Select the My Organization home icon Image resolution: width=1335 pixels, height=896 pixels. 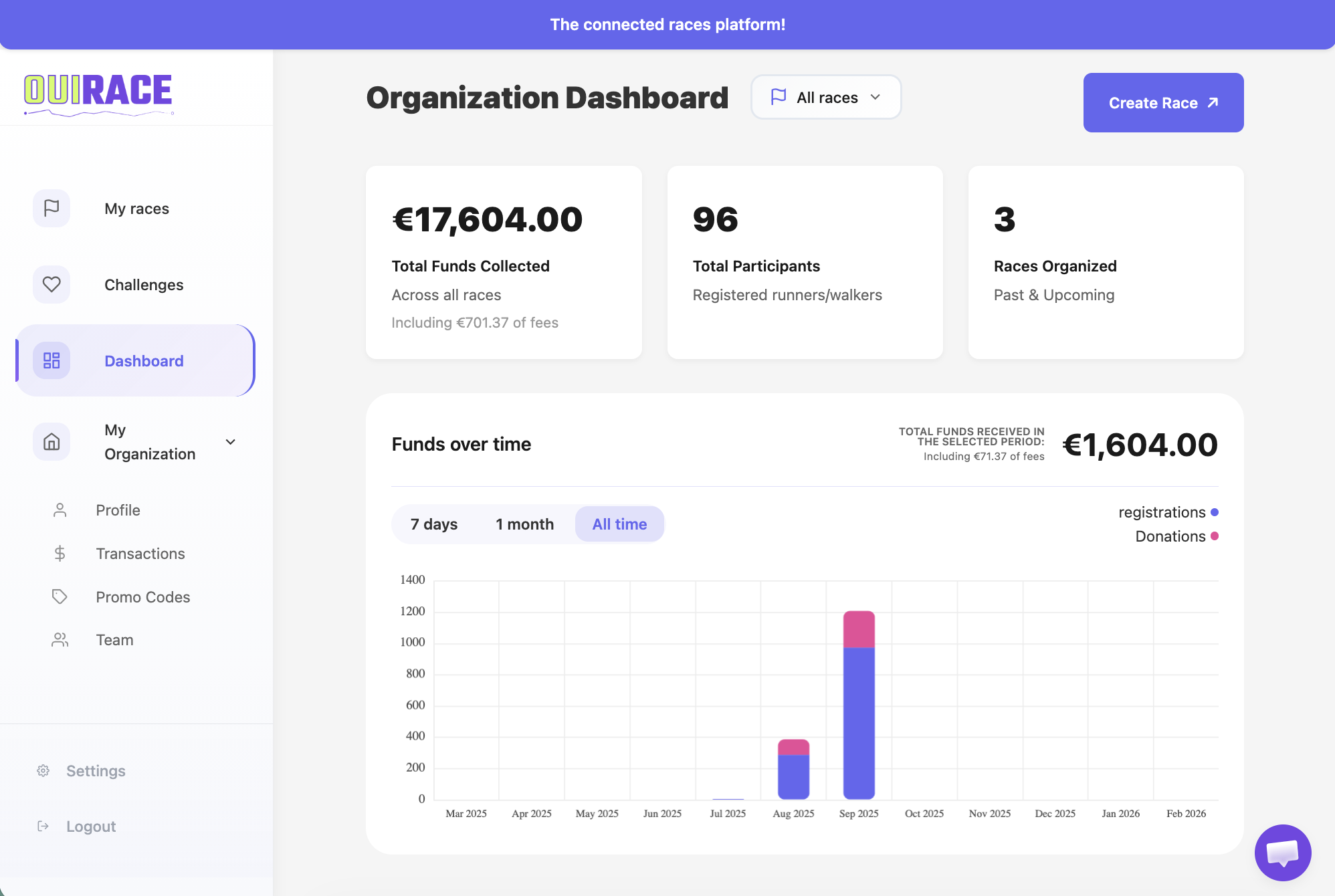click(52, 441)
